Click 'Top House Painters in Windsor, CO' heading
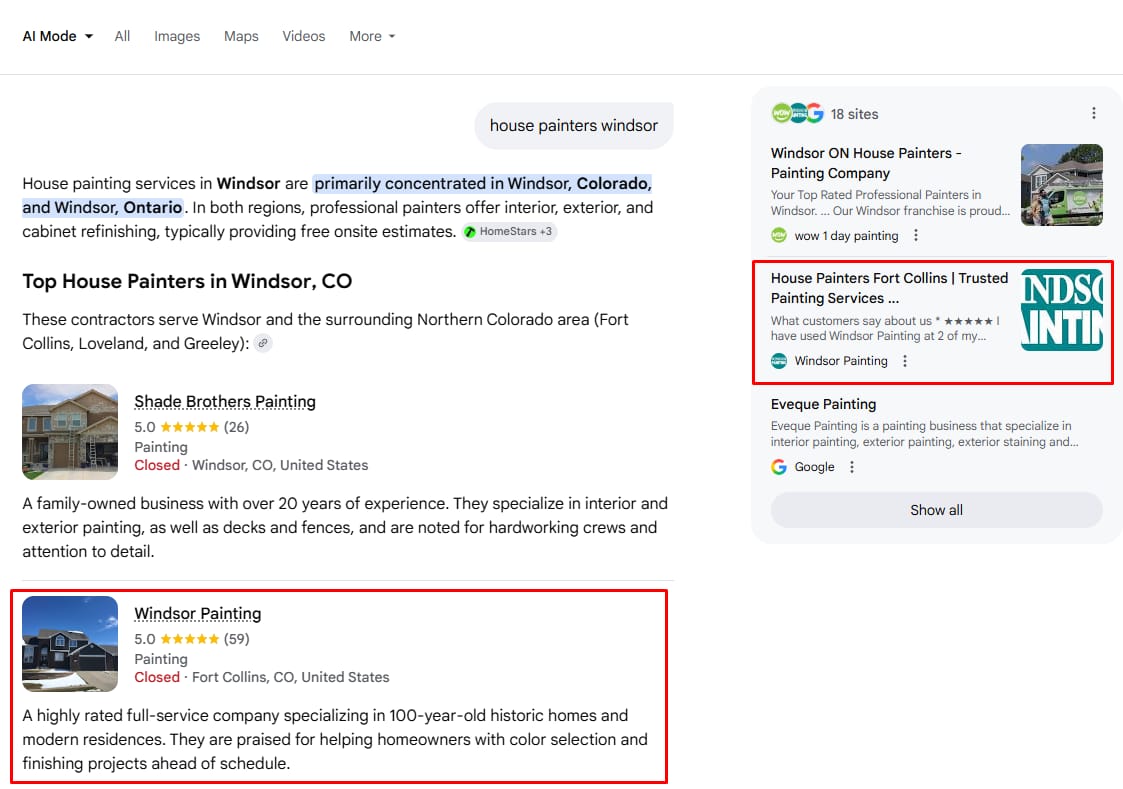The height and width of the screenshot is (789, 1123). (x=187, y=281)
